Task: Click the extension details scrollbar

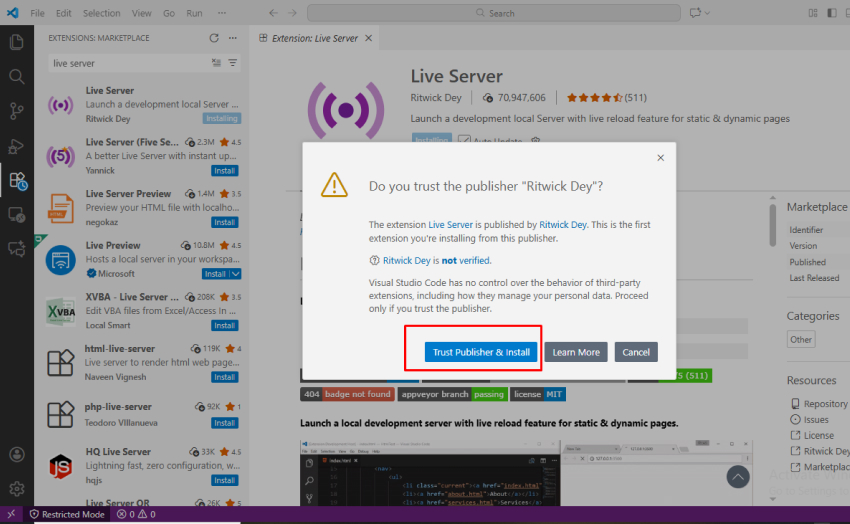Action: coord(772,225)
